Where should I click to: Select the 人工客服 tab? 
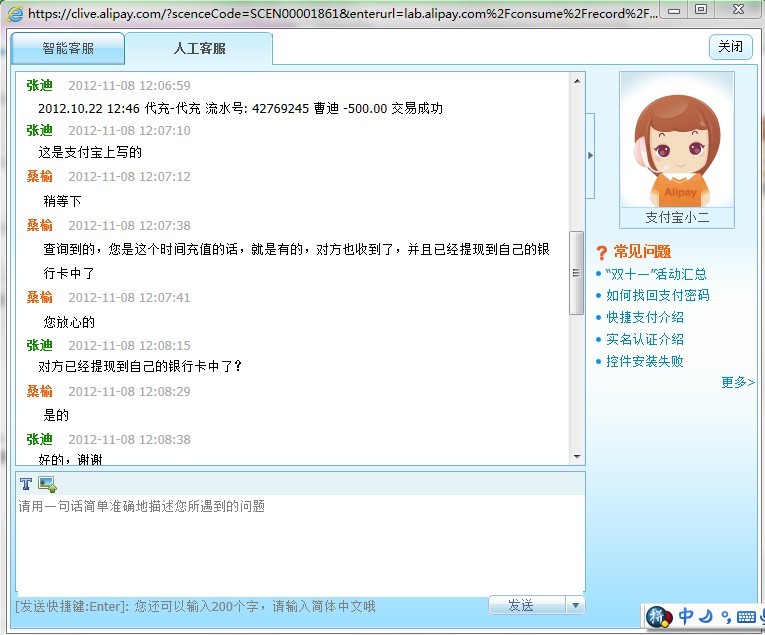pyautogui.click(x=199, y=48)
